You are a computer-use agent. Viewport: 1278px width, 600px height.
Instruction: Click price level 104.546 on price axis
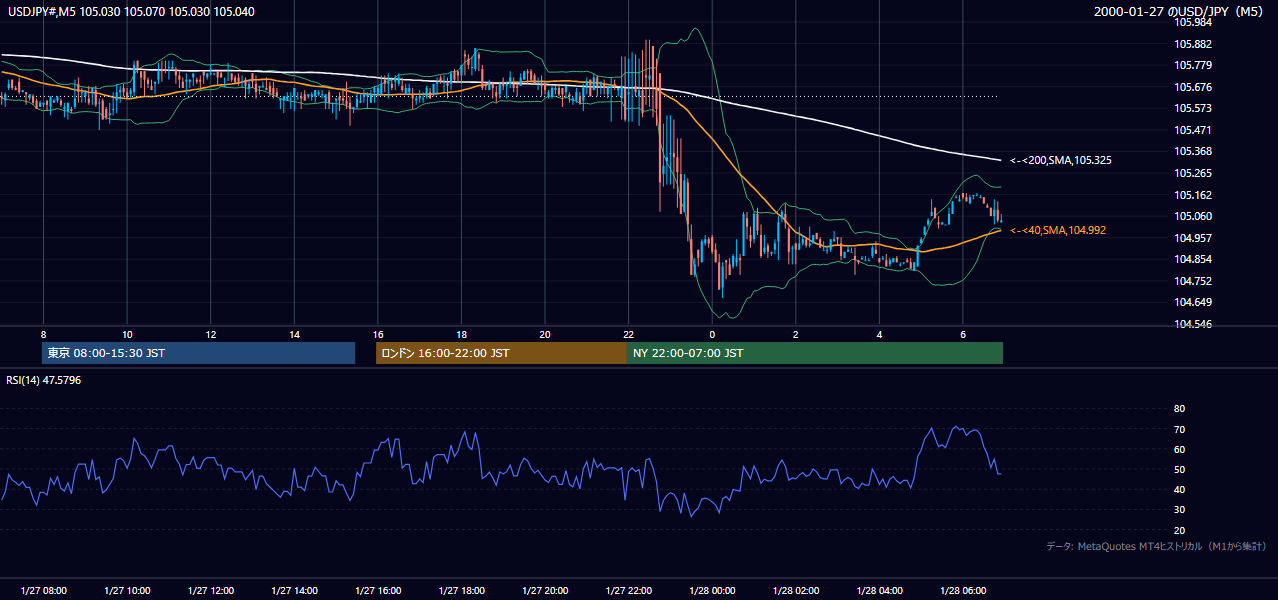(1193, 324)
